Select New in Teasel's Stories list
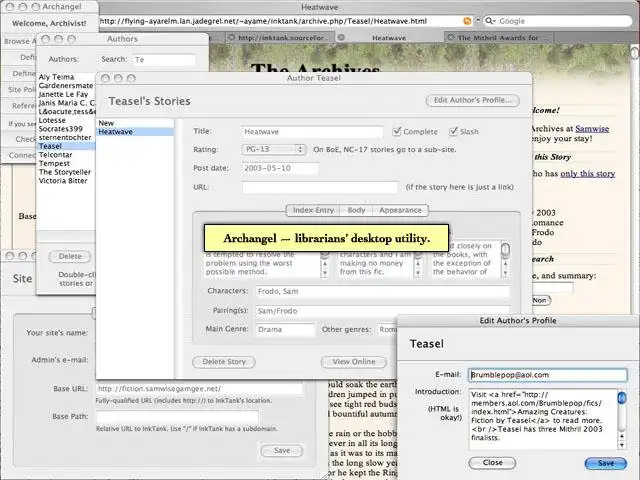Screen dimensions: 640x480 coord(135,123)
